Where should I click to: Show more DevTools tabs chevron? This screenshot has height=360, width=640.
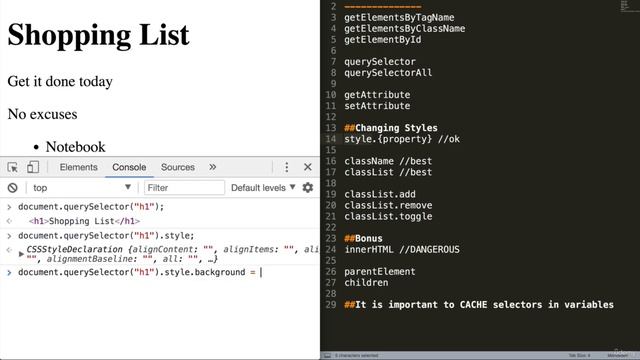tap(212, 167)
